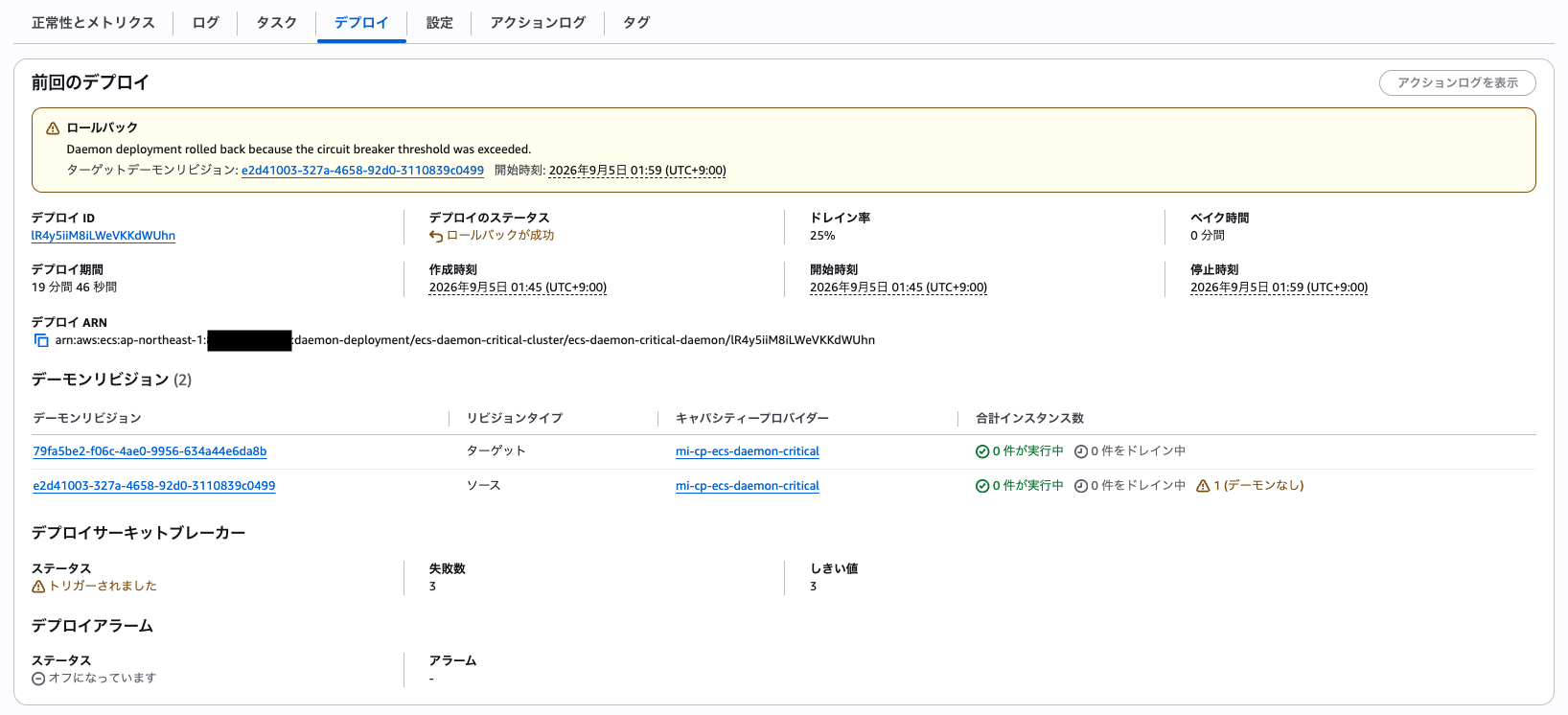The image size is (1568, 715).
Task: Switch to the タグ tab
Action: (636, 22)
